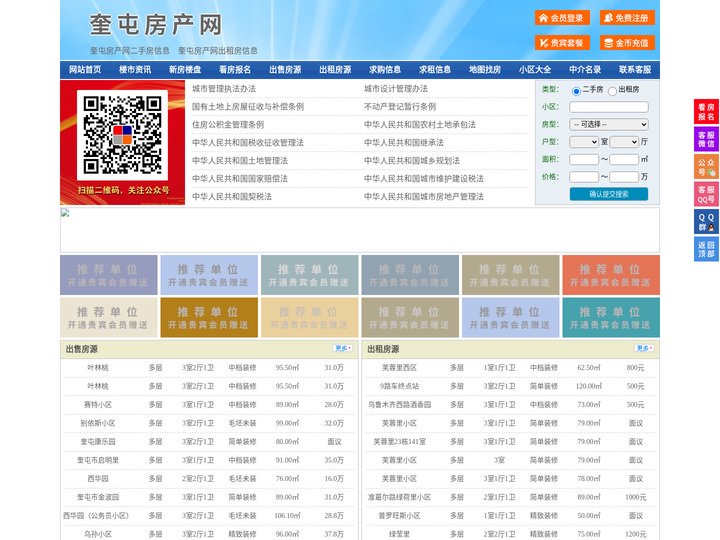
Task: Click the minimum 价格 input field
Action: pos(584,177)
